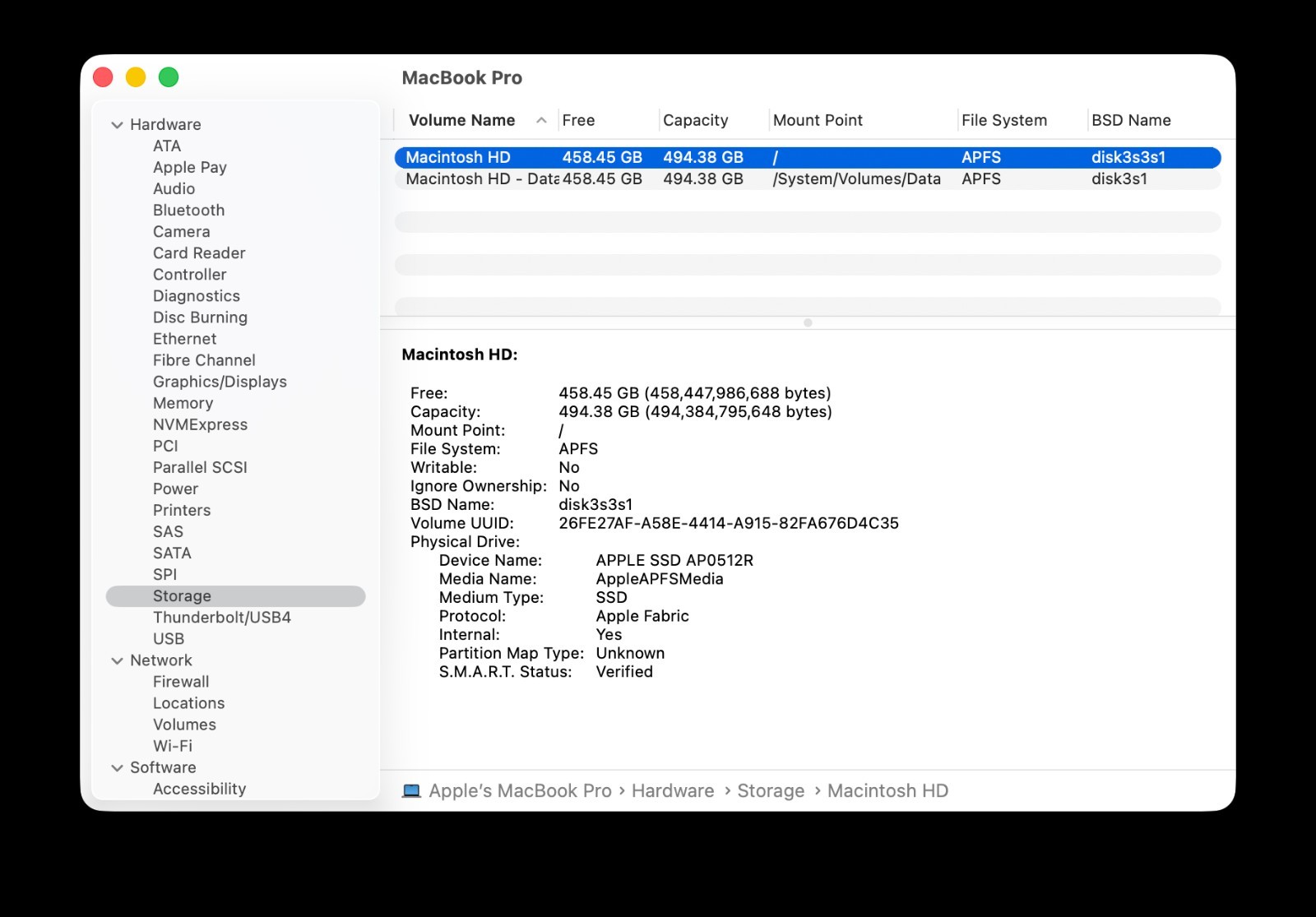Select NVMExpress in the sidebar
This screenshot has width=1316, height=917.
[200, 424]
